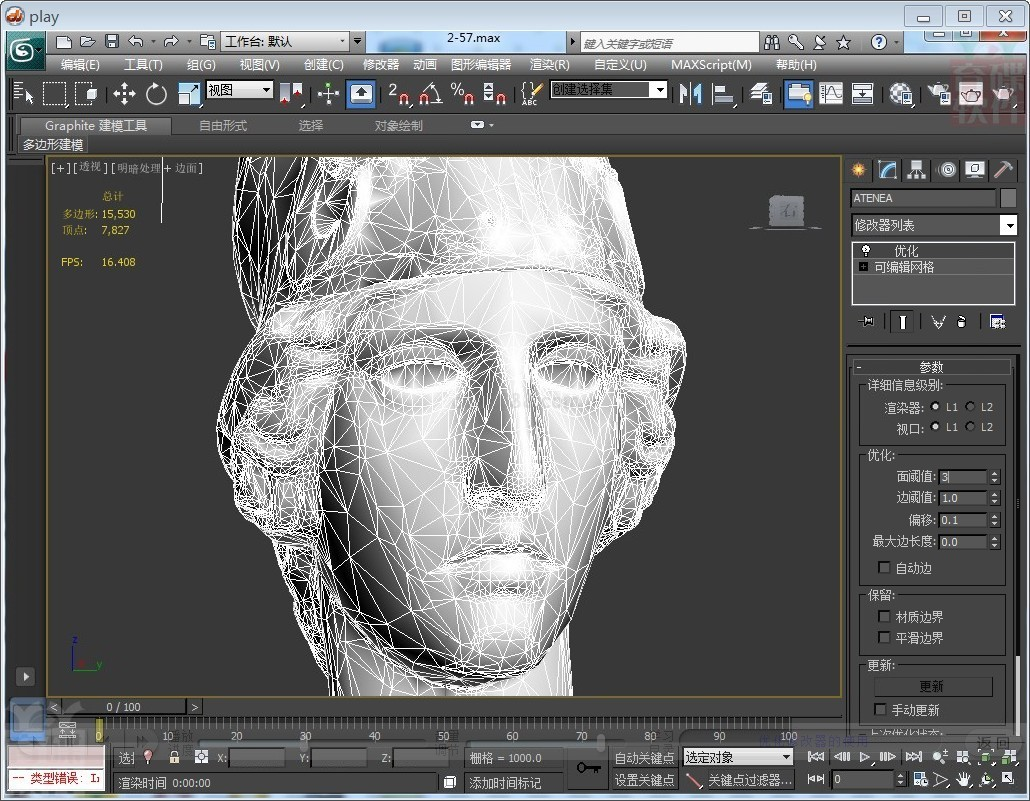Viewport: 1030px width, 801px height.
Task: Switch to the 自由形式 ribbon tab
Action: point(222,126)
